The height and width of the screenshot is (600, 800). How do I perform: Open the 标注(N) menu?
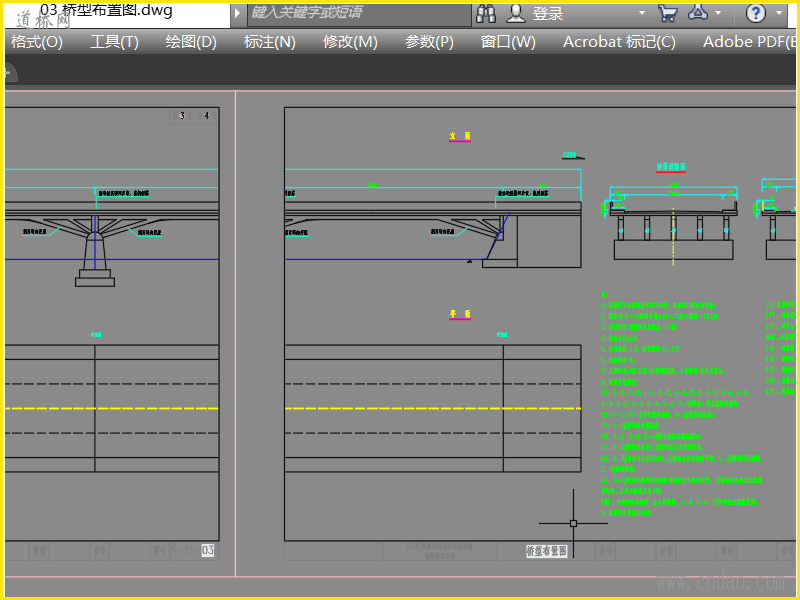click(x=269, y=42)
